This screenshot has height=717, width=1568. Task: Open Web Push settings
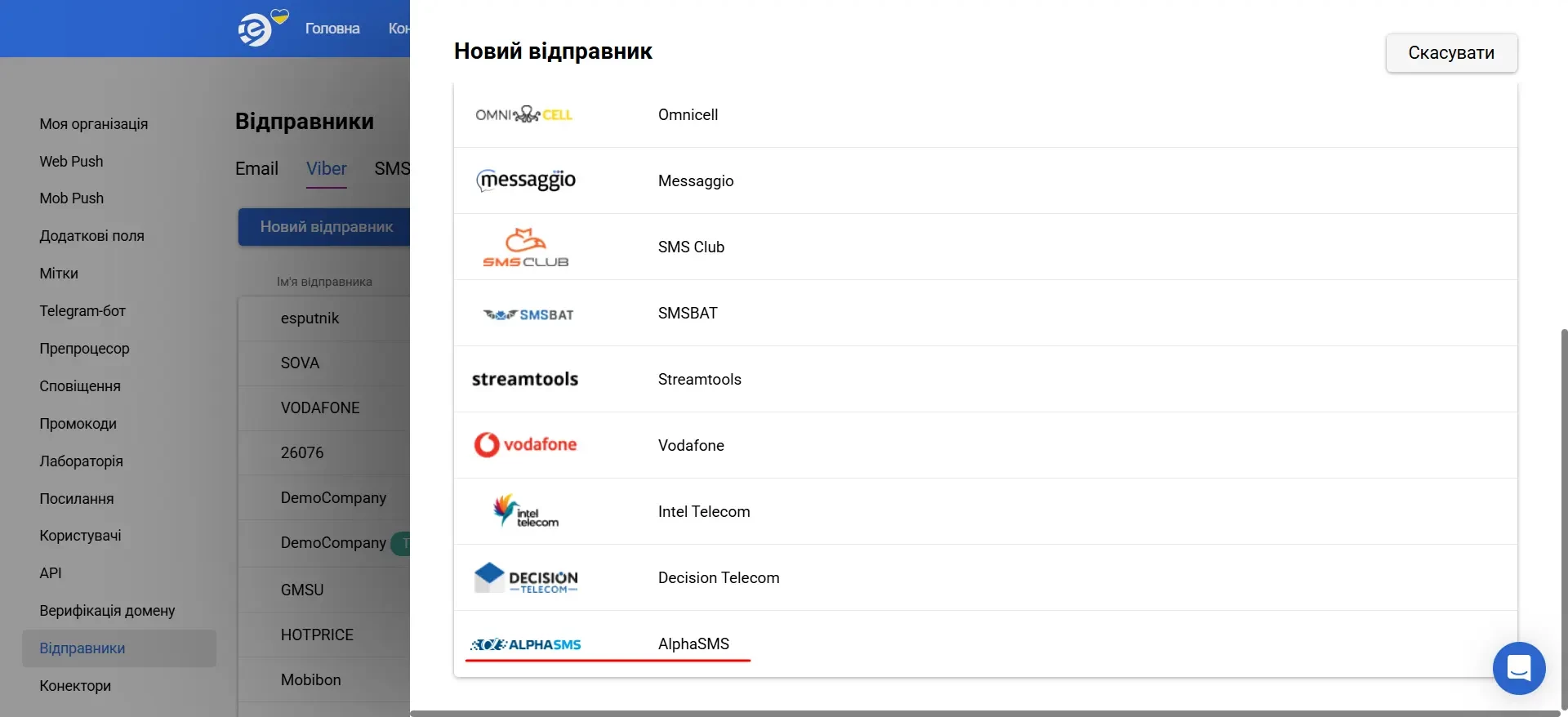click(71, 162)
